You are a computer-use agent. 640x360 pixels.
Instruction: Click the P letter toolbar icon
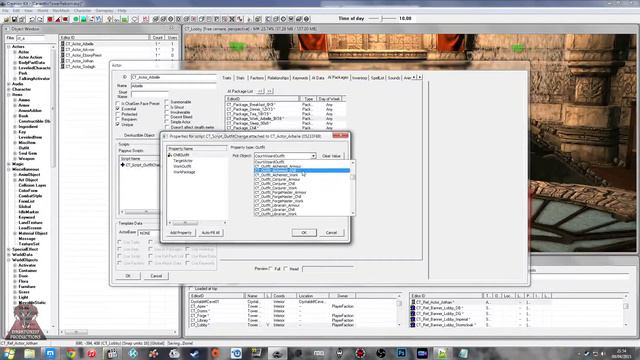click(217, 19)
